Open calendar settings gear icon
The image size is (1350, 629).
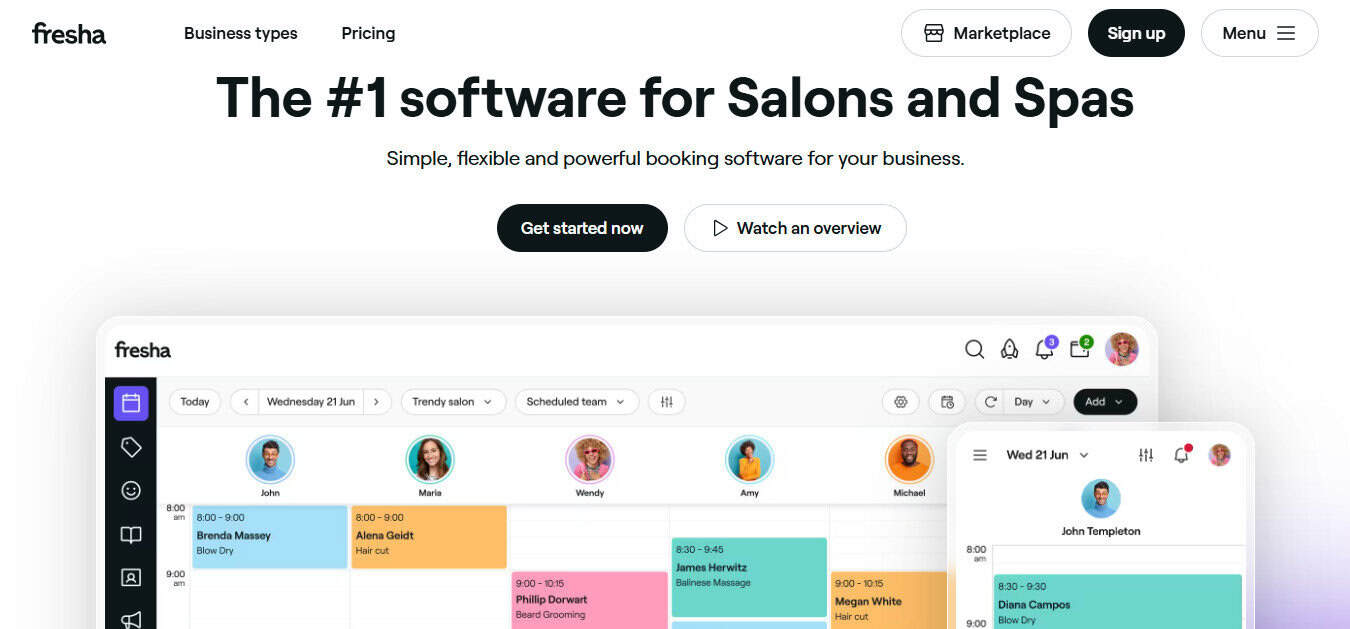(900, 402)
